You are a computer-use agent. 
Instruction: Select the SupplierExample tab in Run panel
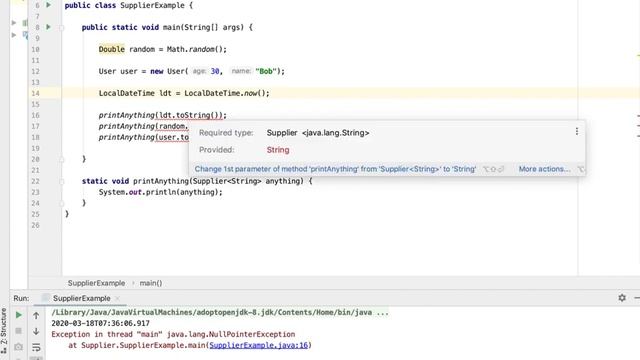coord(82,298)
